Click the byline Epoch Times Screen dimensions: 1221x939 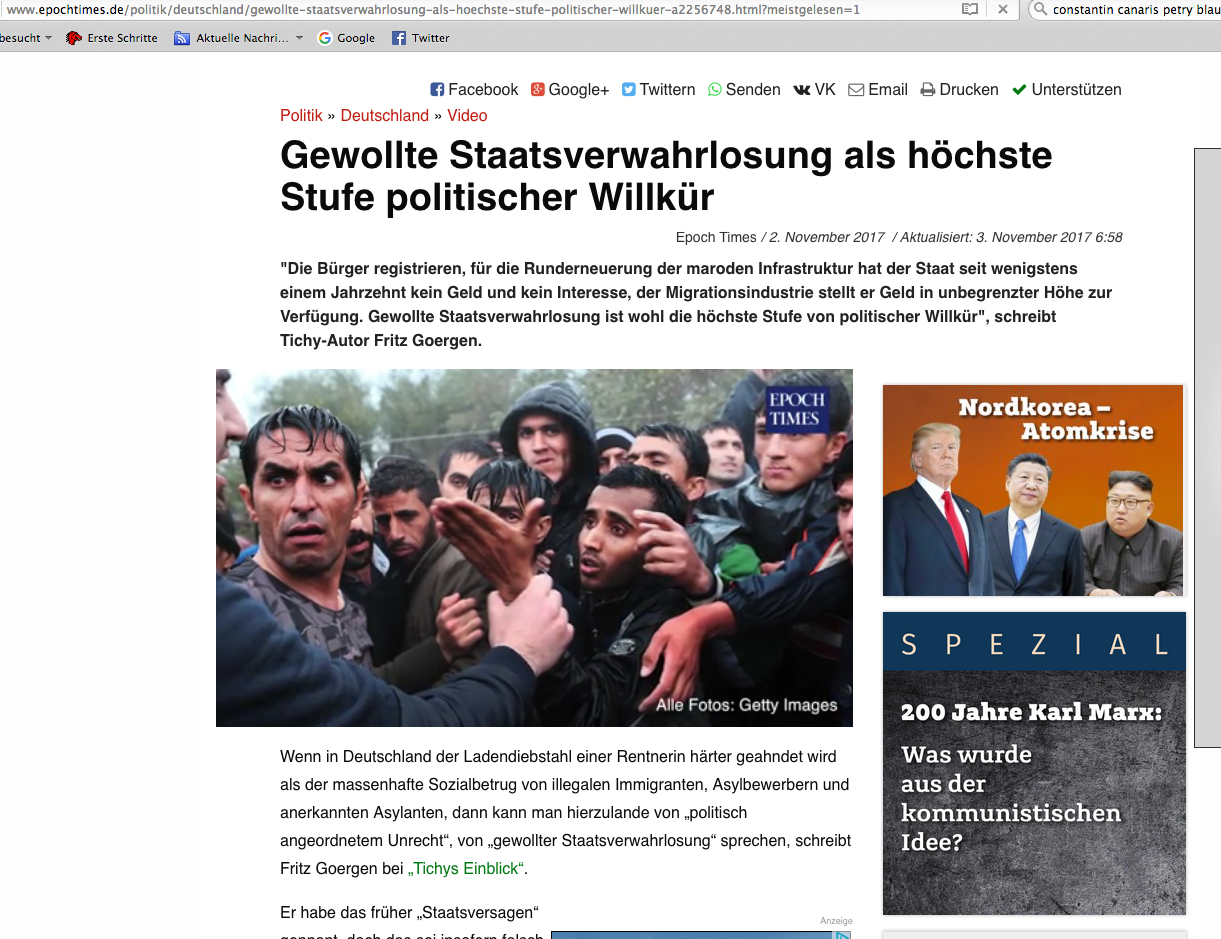(716, 238)
